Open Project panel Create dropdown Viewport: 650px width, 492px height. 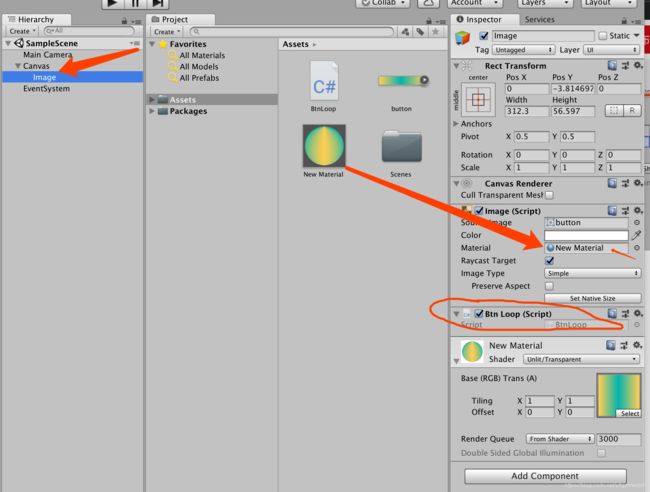(x=167, y=32)
